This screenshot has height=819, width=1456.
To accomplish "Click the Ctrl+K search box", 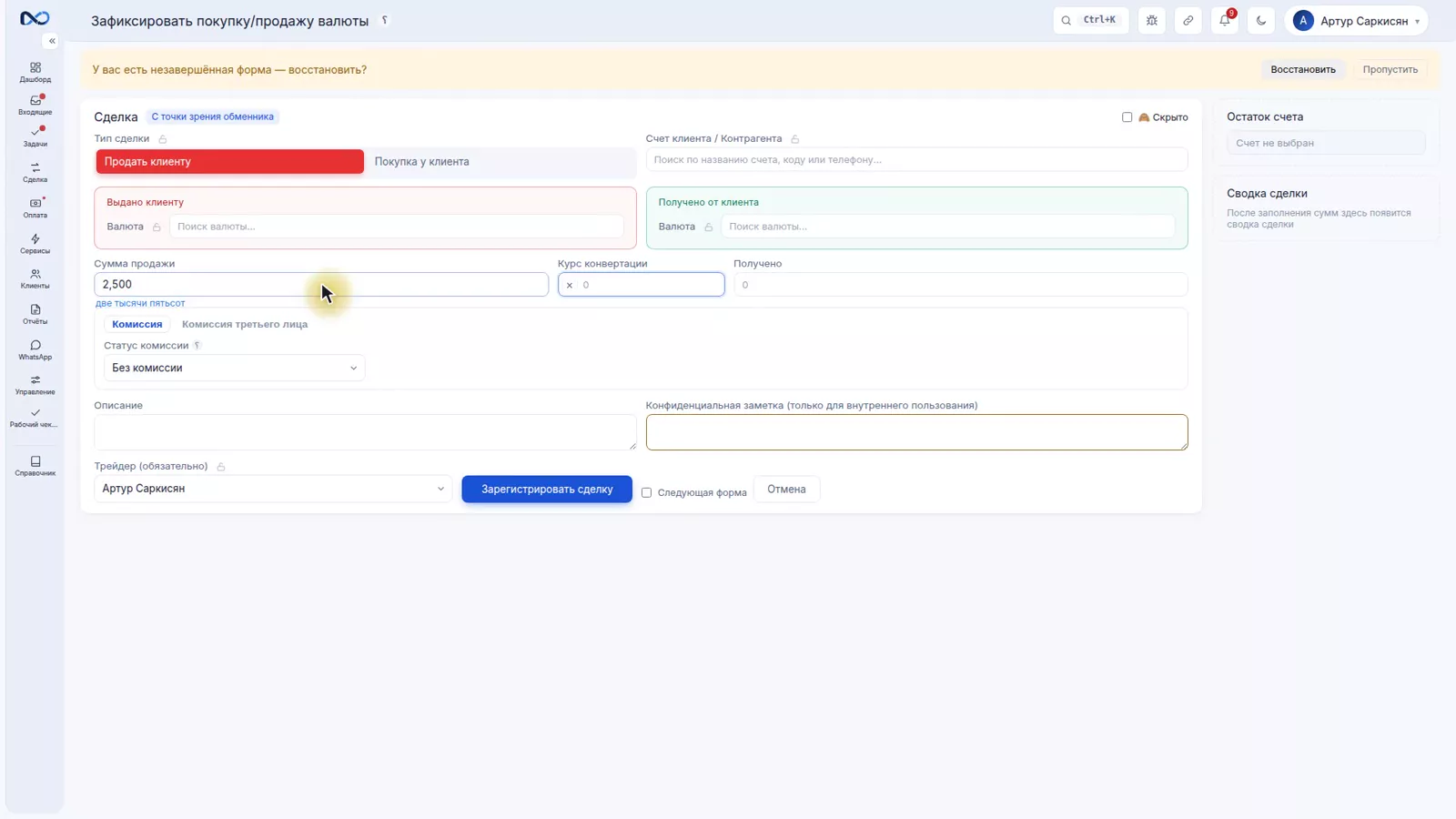I will [1090, 20].
